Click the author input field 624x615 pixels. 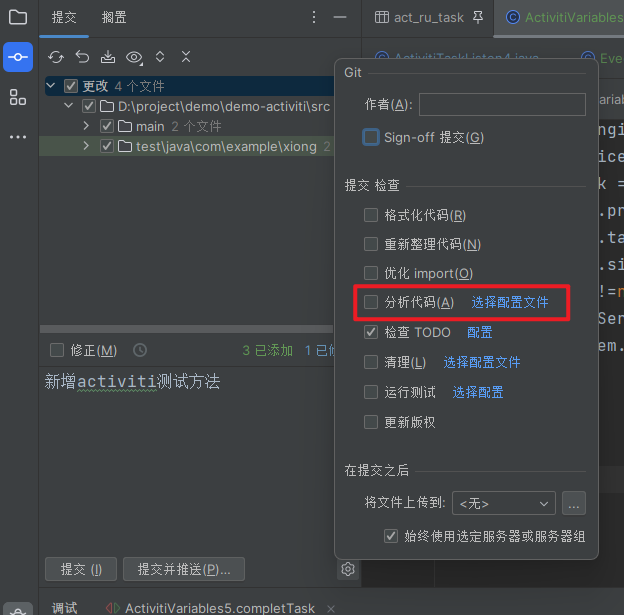(502, 104)
